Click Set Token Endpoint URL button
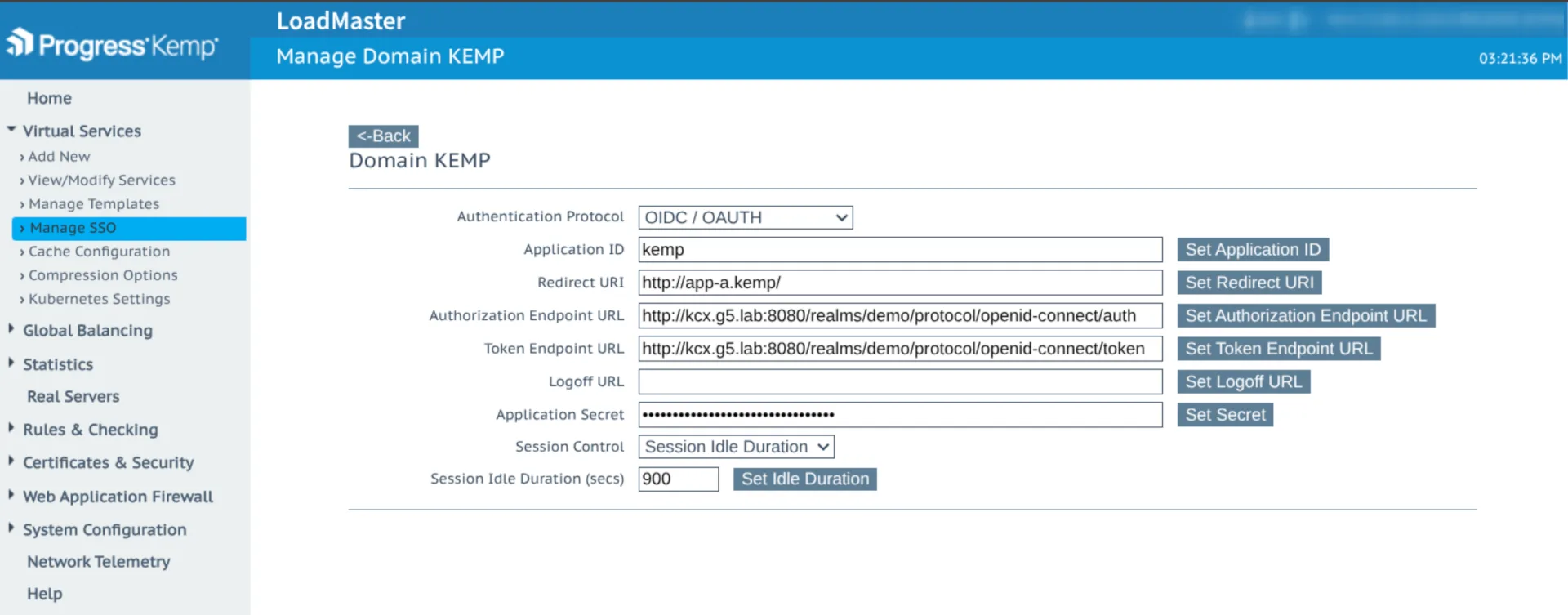This screenshot has height=615, width=1568. coord(1278,349)
